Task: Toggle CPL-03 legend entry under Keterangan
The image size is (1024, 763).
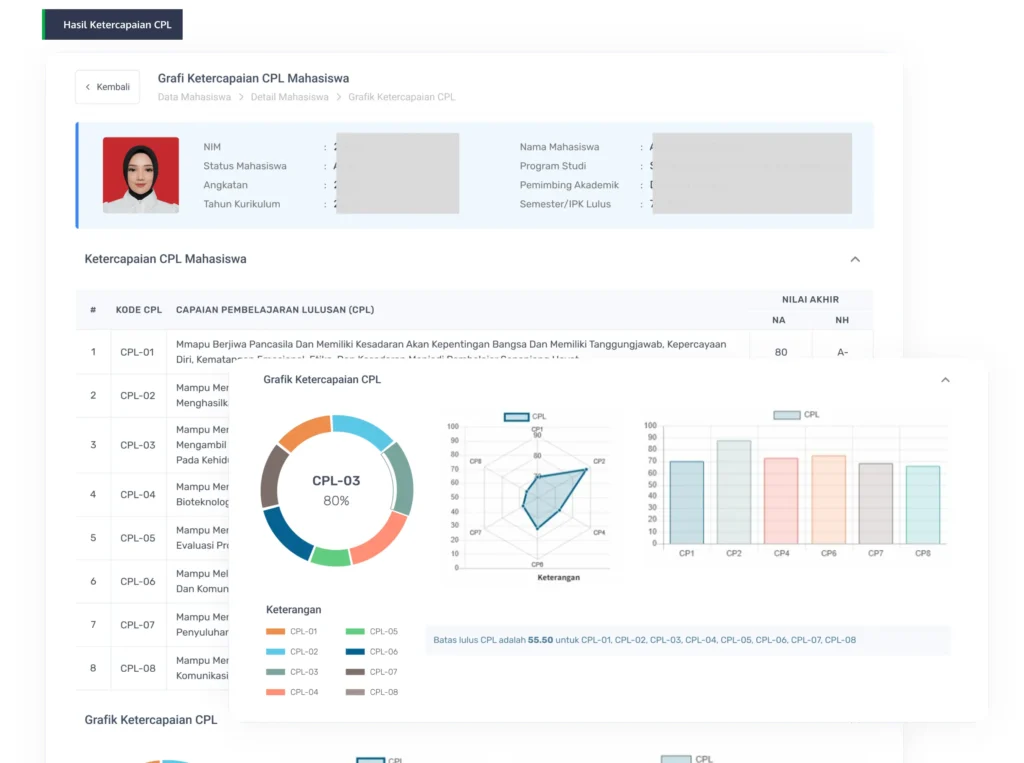Action: (x=293, y=672)
